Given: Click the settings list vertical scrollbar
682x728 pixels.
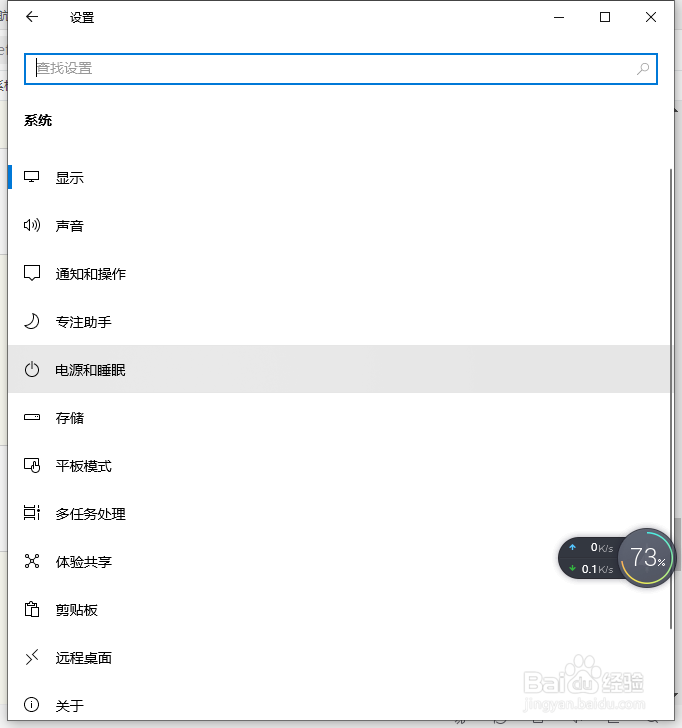Looking at the screenshot, I should tap(671, 400).
